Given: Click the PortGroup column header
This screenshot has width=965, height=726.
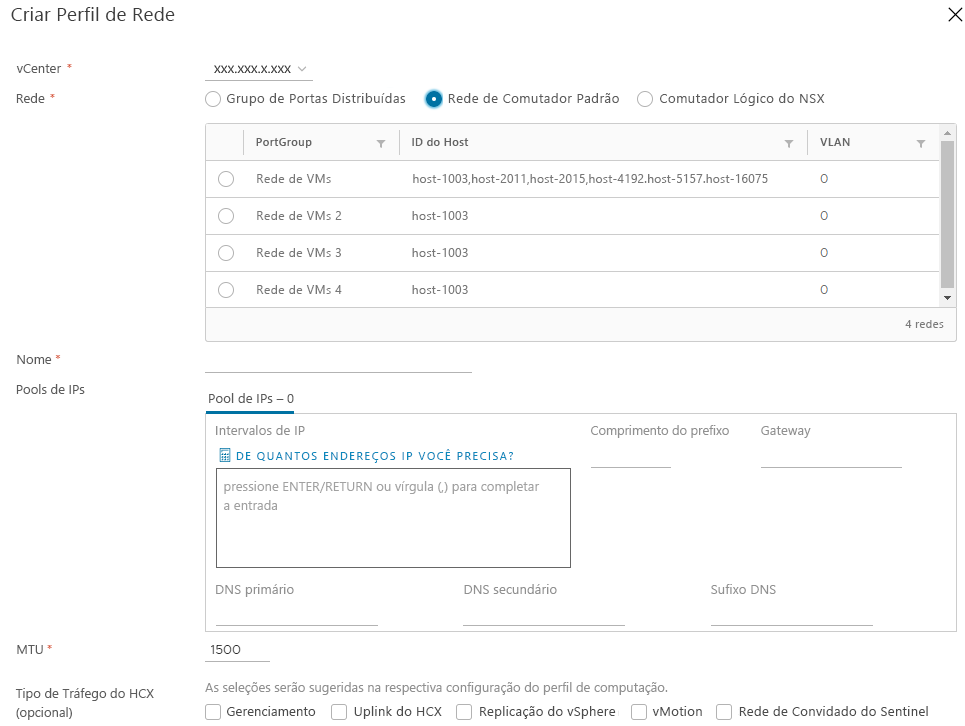Looking at the screenshot, I should pos(284,142).
